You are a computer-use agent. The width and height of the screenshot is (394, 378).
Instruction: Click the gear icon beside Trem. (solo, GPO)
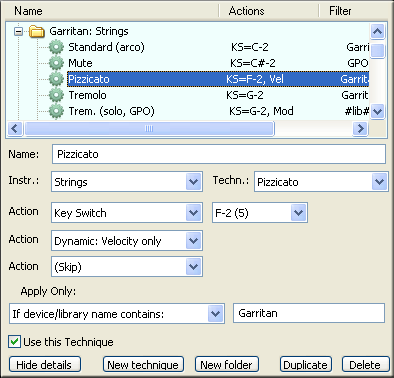[x=56, y=111]
